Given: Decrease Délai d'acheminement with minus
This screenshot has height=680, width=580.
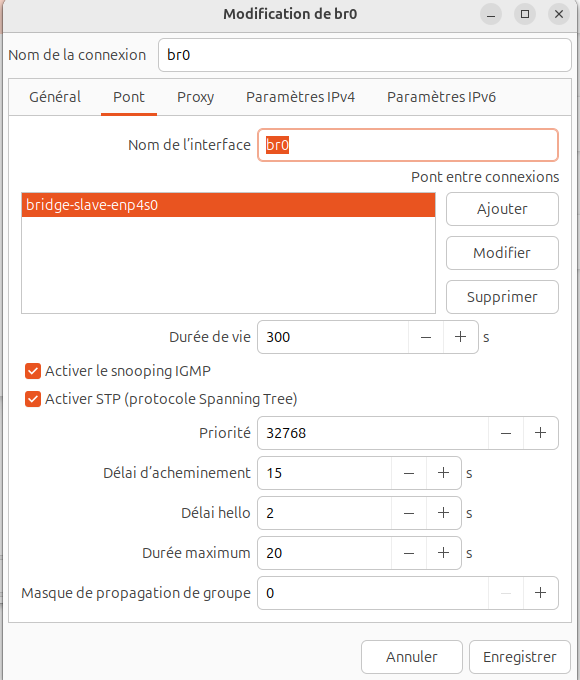Looking at the screenshot, I should (x=409, y=473).
